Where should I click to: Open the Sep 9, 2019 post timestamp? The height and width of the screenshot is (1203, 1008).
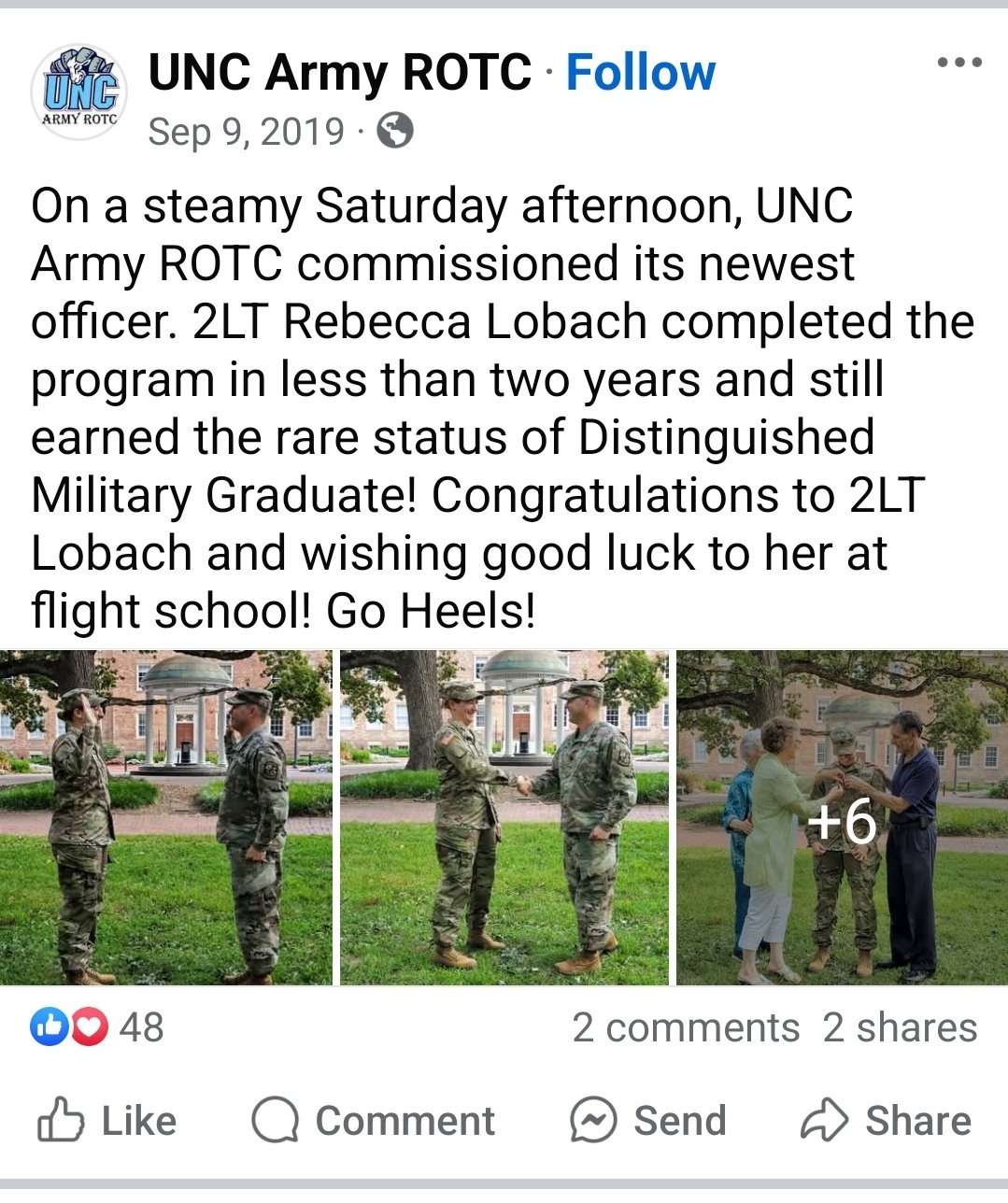[246, 132]
